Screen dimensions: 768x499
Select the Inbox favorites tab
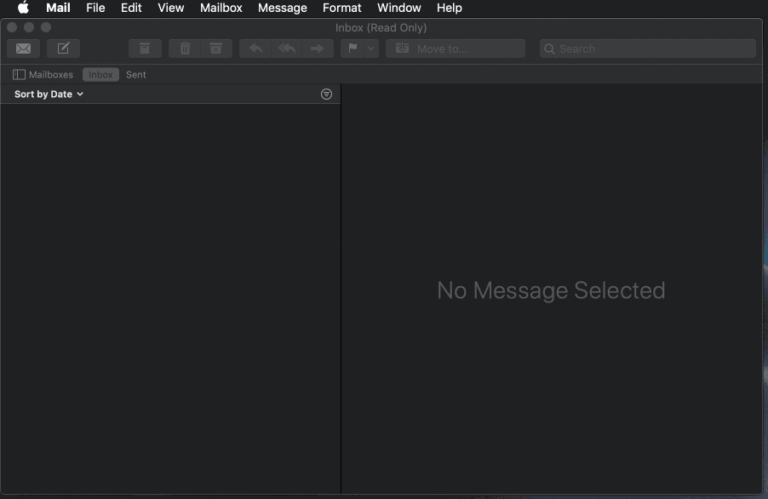pos(100,75)
